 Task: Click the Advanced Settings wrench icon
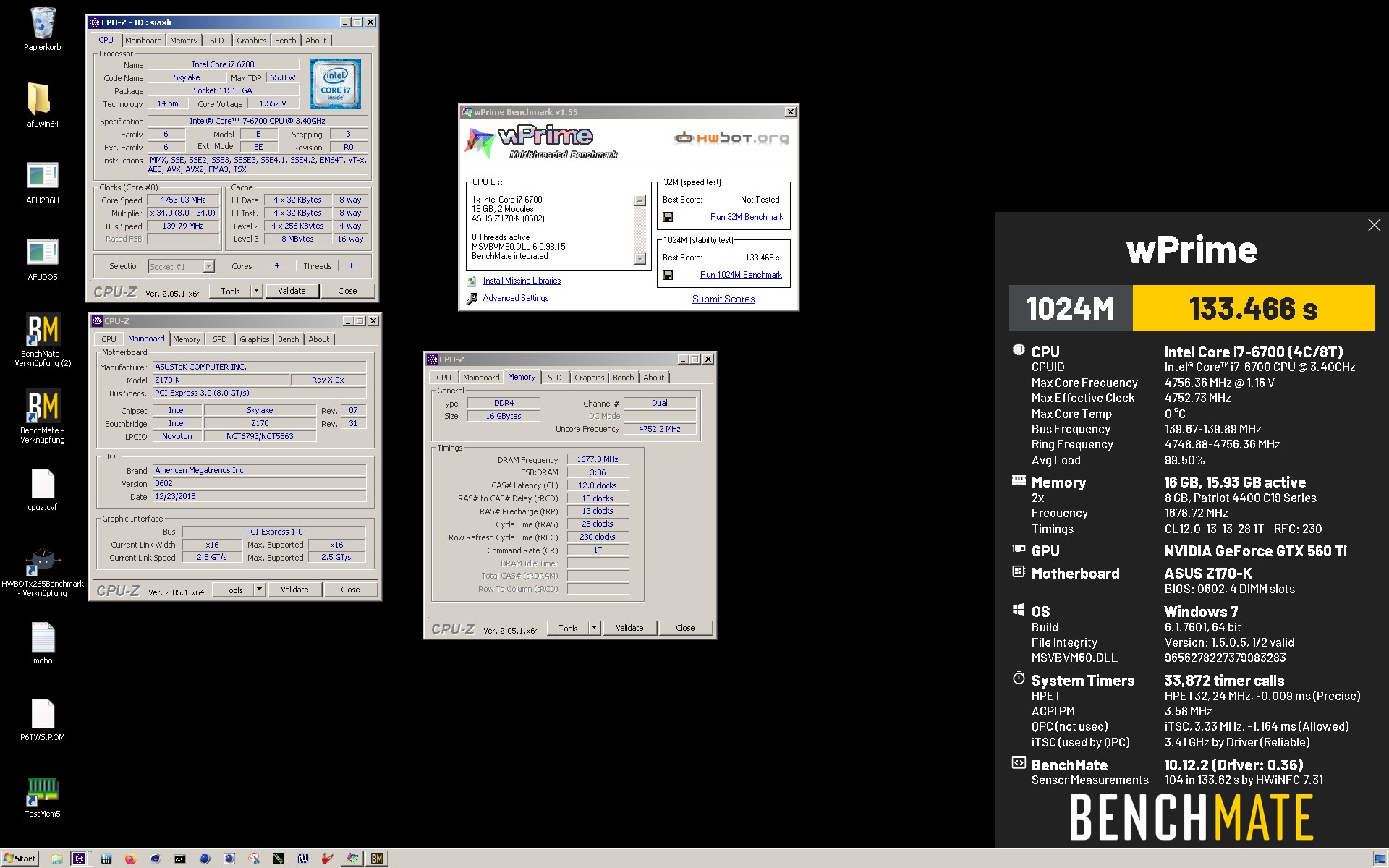coord(472,298)
